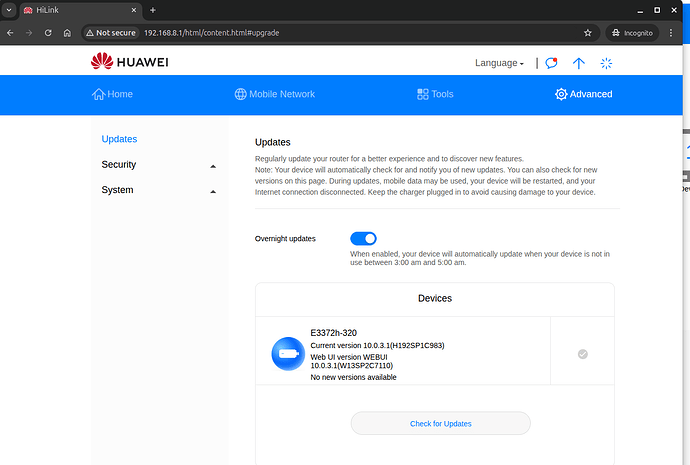This screenshot has width=690, height=465.
Task: Open a new browser tab
Action: [153, 10]
